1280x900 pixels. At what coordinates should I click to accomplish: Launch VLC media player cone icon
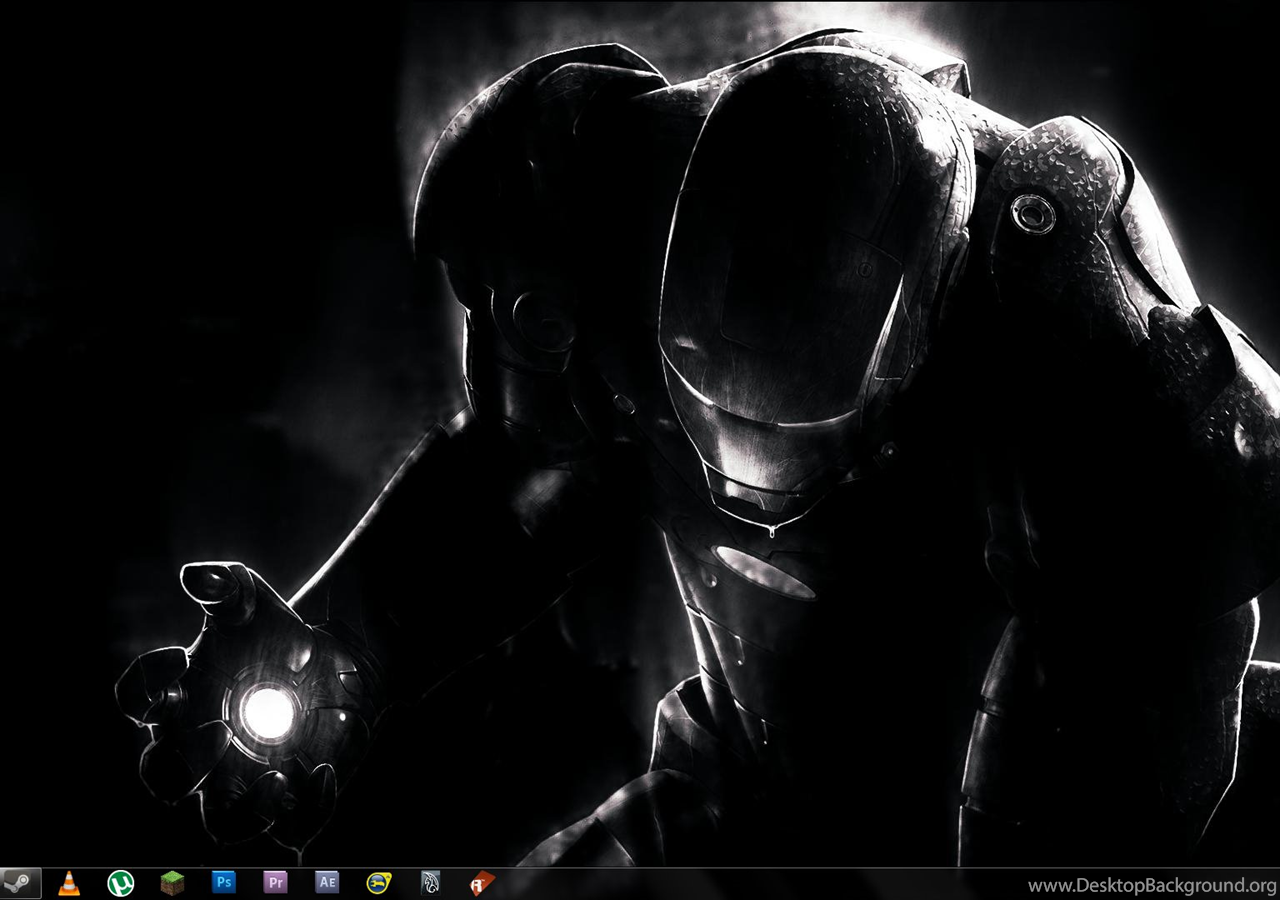pos(69,882)
